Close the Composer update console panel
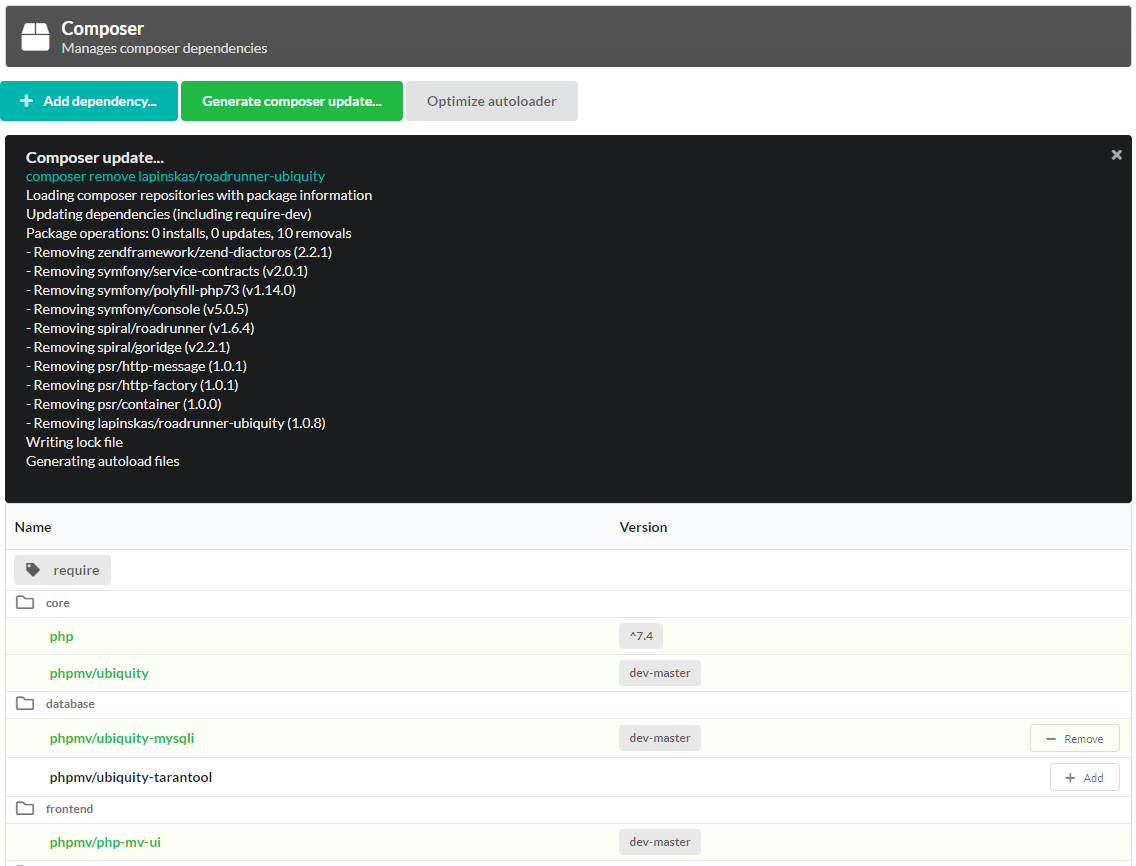Screen dimensions: 1136x866 point(1116,155)
